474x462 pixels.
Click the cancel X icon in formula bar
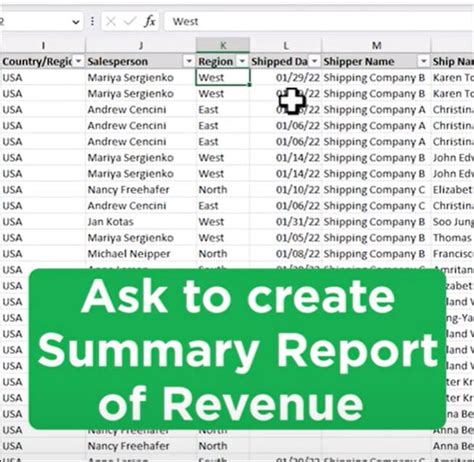[x=111, y=22]
